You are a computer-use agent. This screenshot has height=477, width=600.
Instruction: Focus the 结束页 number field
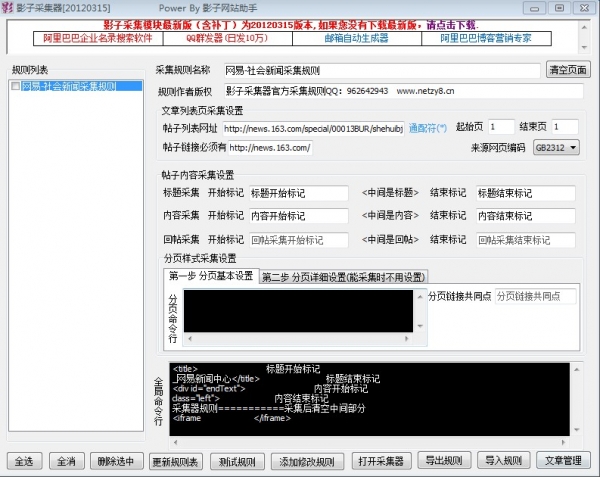(565, 127)
